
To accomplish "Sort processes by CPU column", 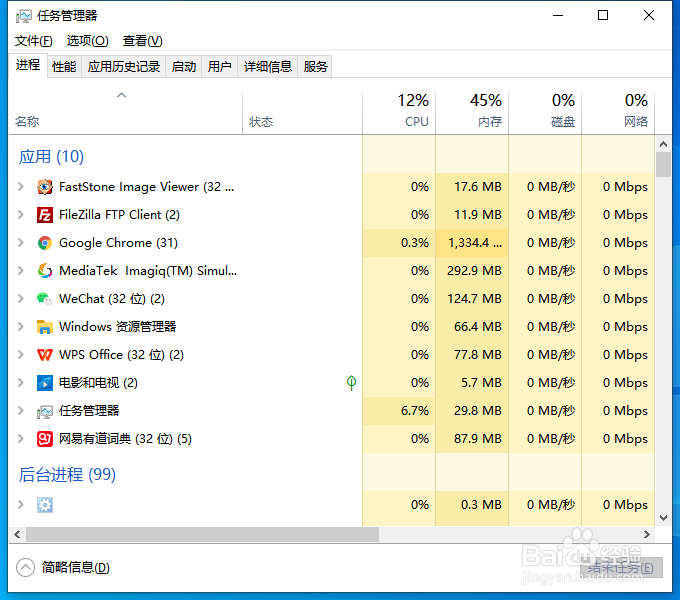I will click(399, 112).
